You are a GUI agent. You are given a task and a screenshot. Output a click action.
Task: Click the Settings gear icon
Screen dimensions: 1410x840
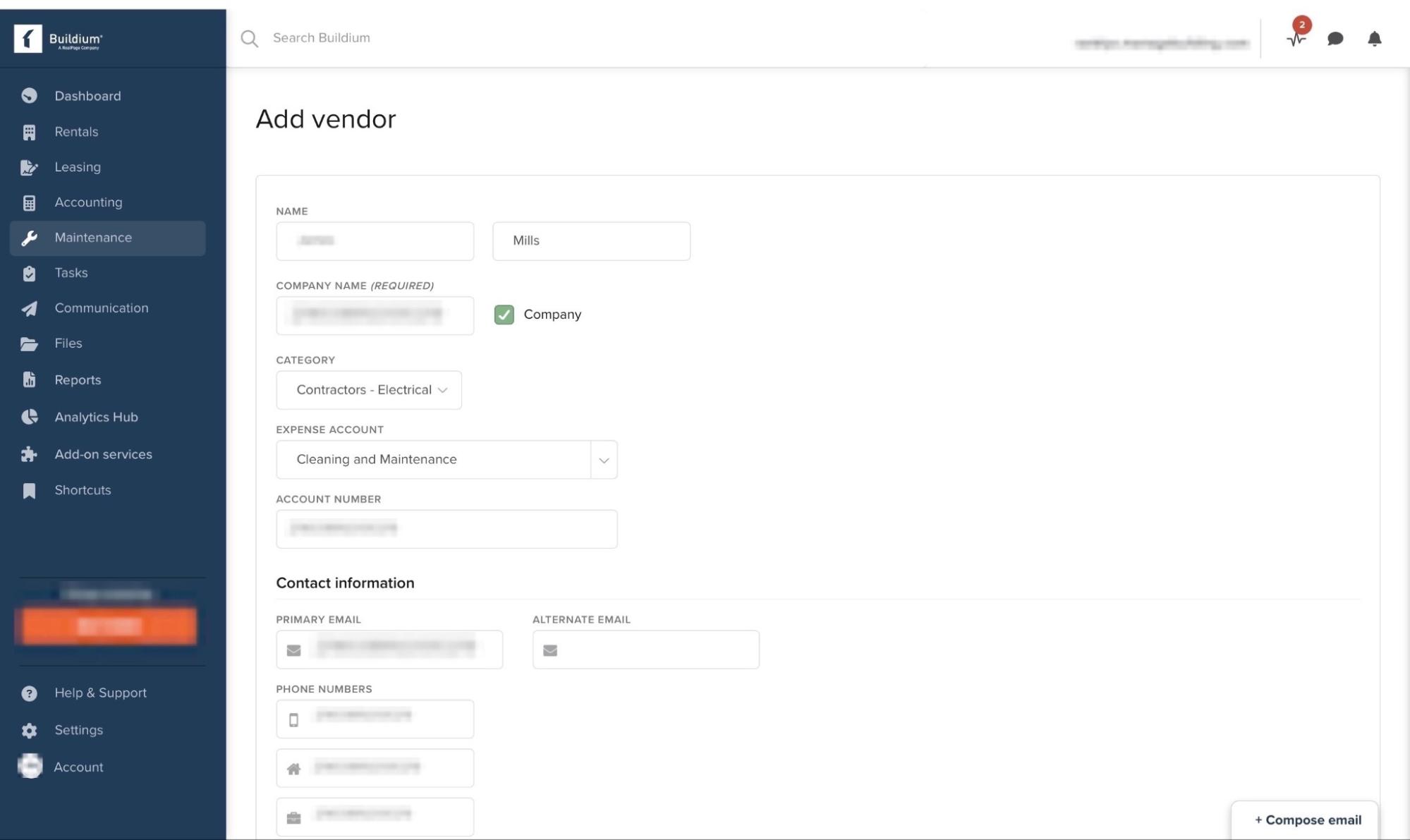coord(29,730)
